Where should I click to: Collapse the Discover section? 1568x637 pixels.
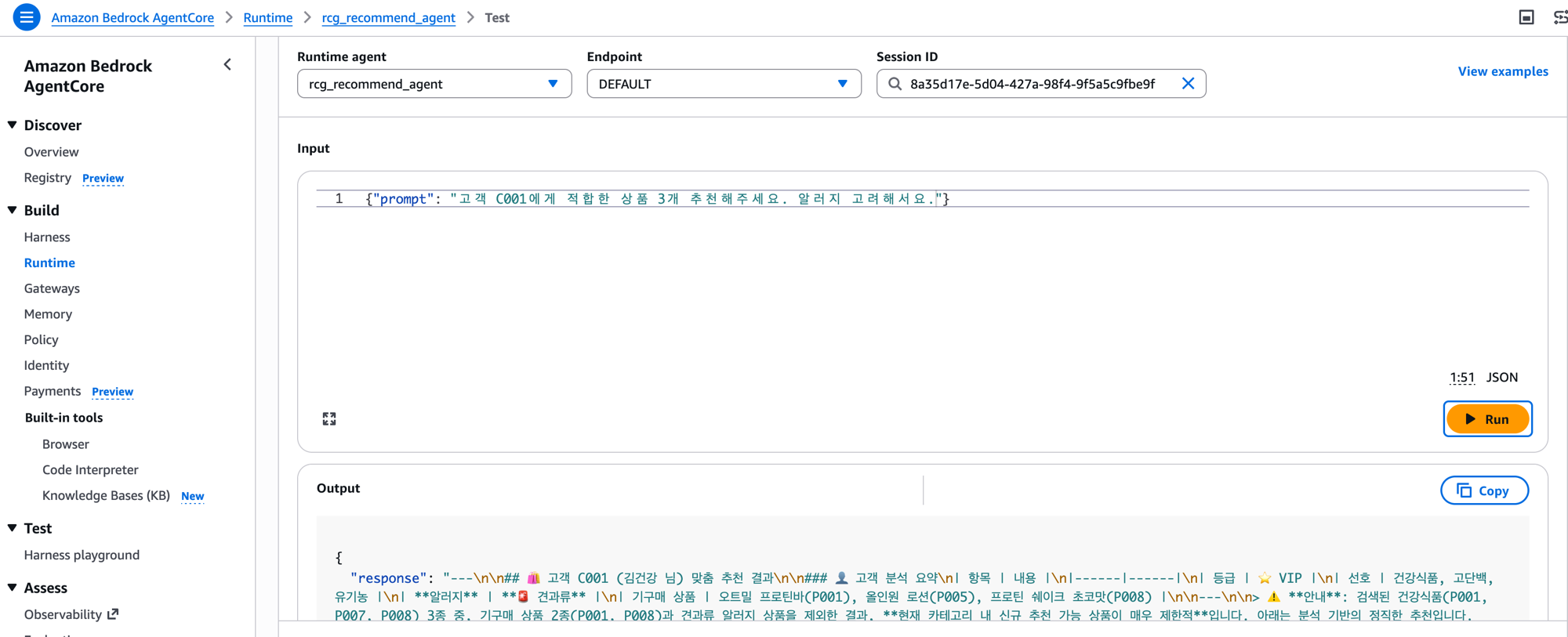click(13, 125)
